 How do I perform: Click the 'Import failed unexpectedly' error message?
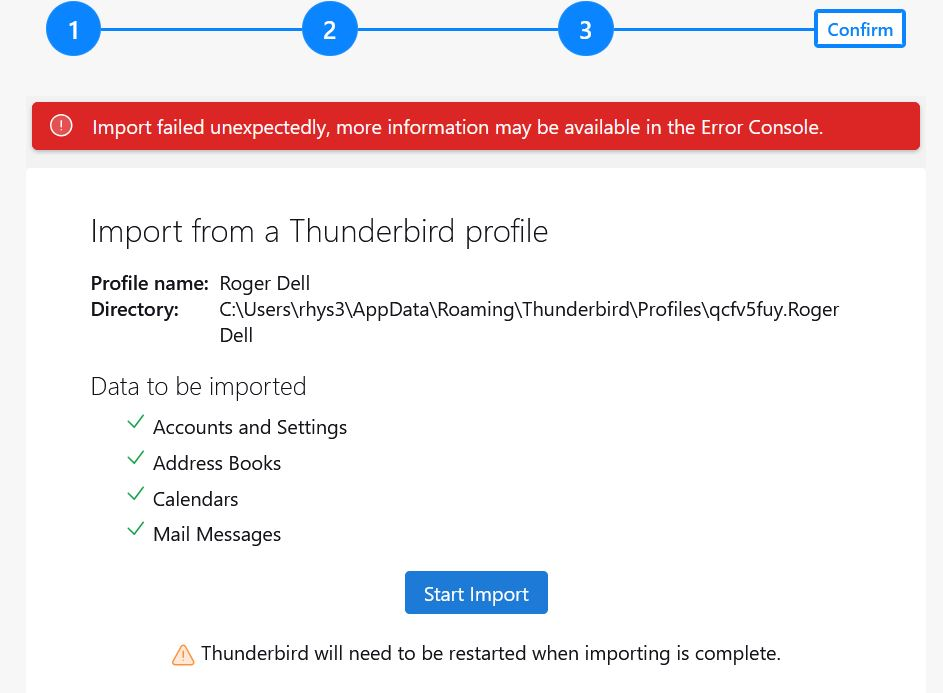[x=458, y=127]
